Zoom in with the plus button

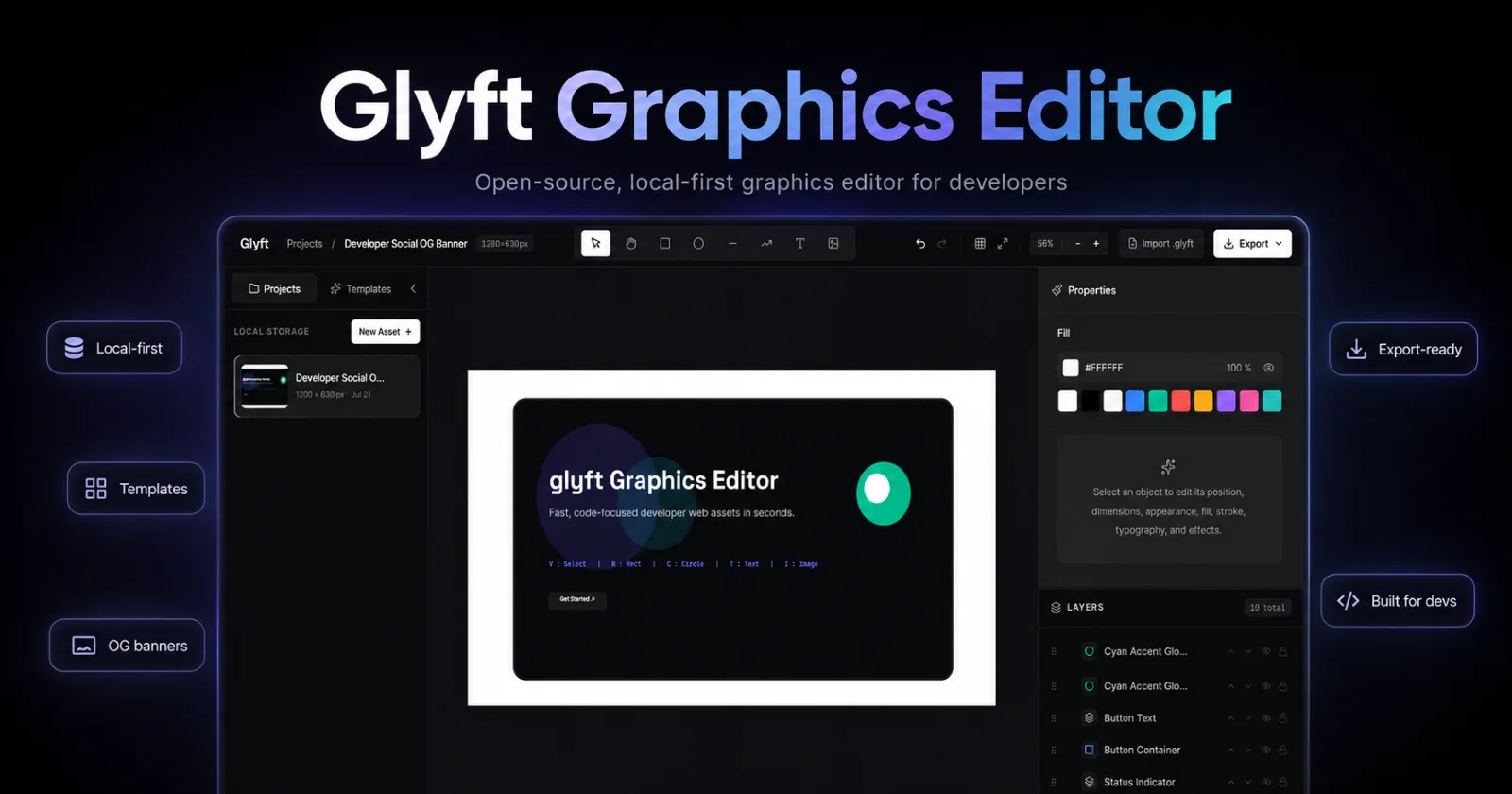1096,243
